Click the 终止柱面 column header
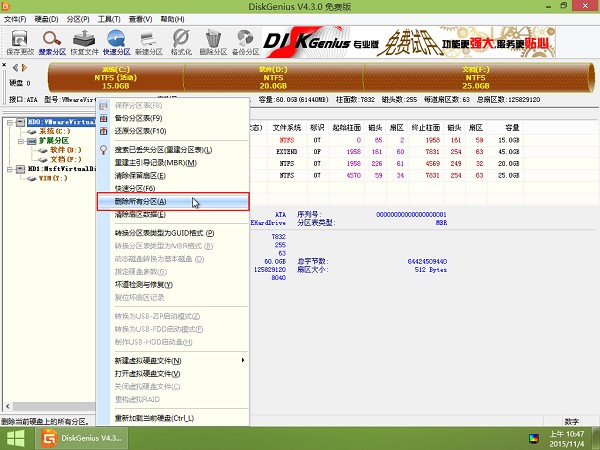 (x=426, y=127)
